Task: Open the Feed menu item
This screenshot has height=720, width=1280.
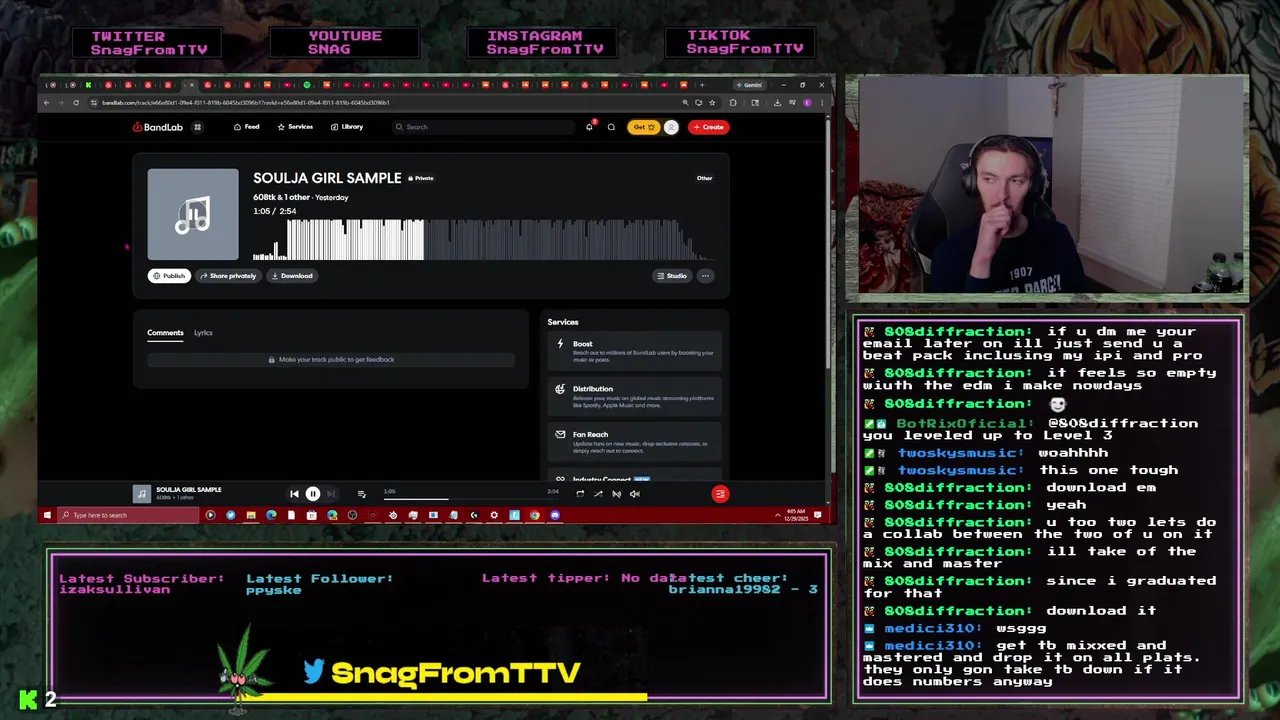Action: (x=246, y=127)
